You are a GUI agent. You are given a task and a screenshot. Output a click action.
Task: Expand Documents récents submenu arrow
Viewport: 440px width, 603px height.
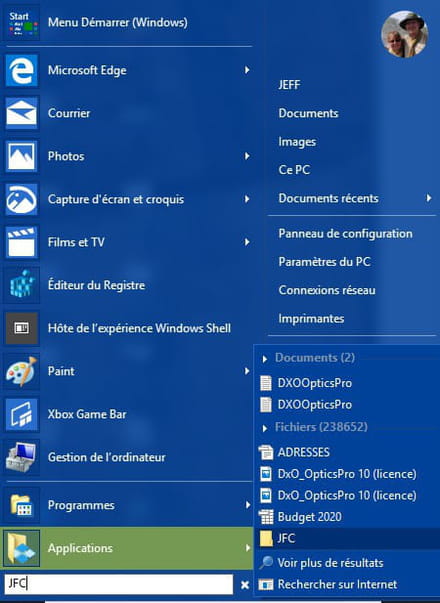[x=428, y=198]
